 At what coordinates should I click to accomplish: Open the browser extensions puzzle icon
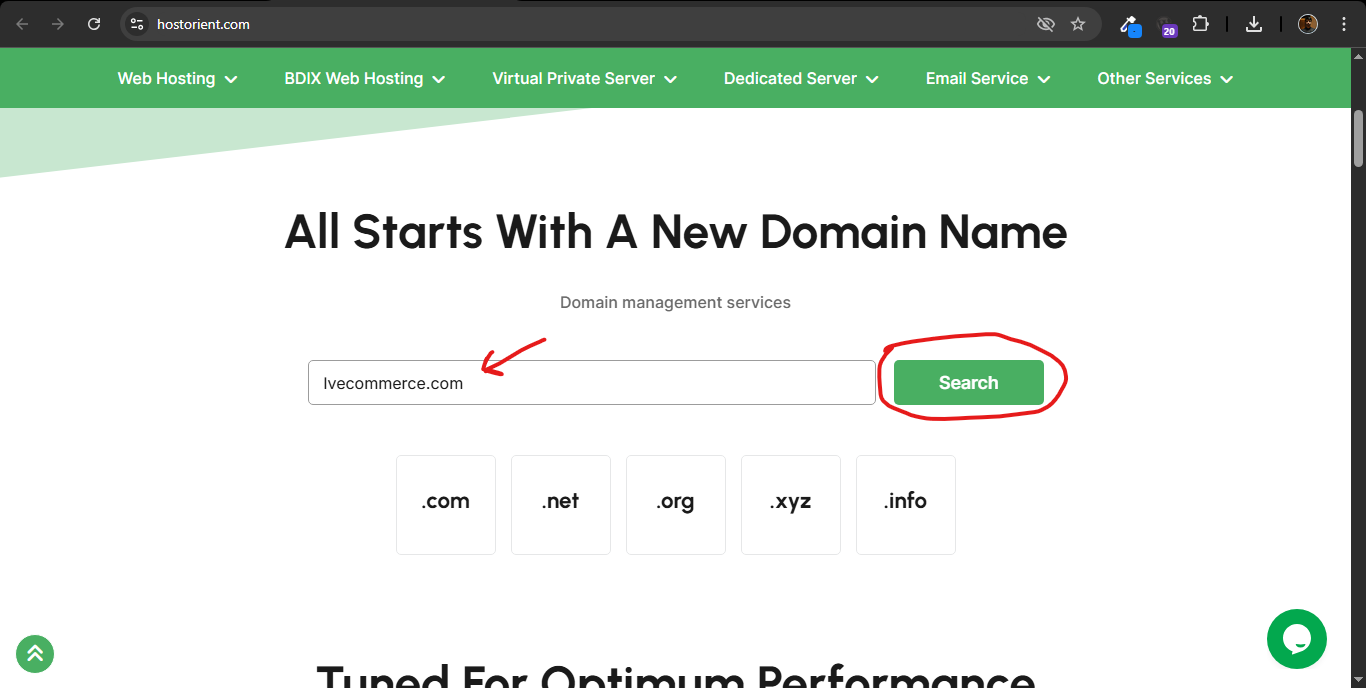(x=1200, y=24)
